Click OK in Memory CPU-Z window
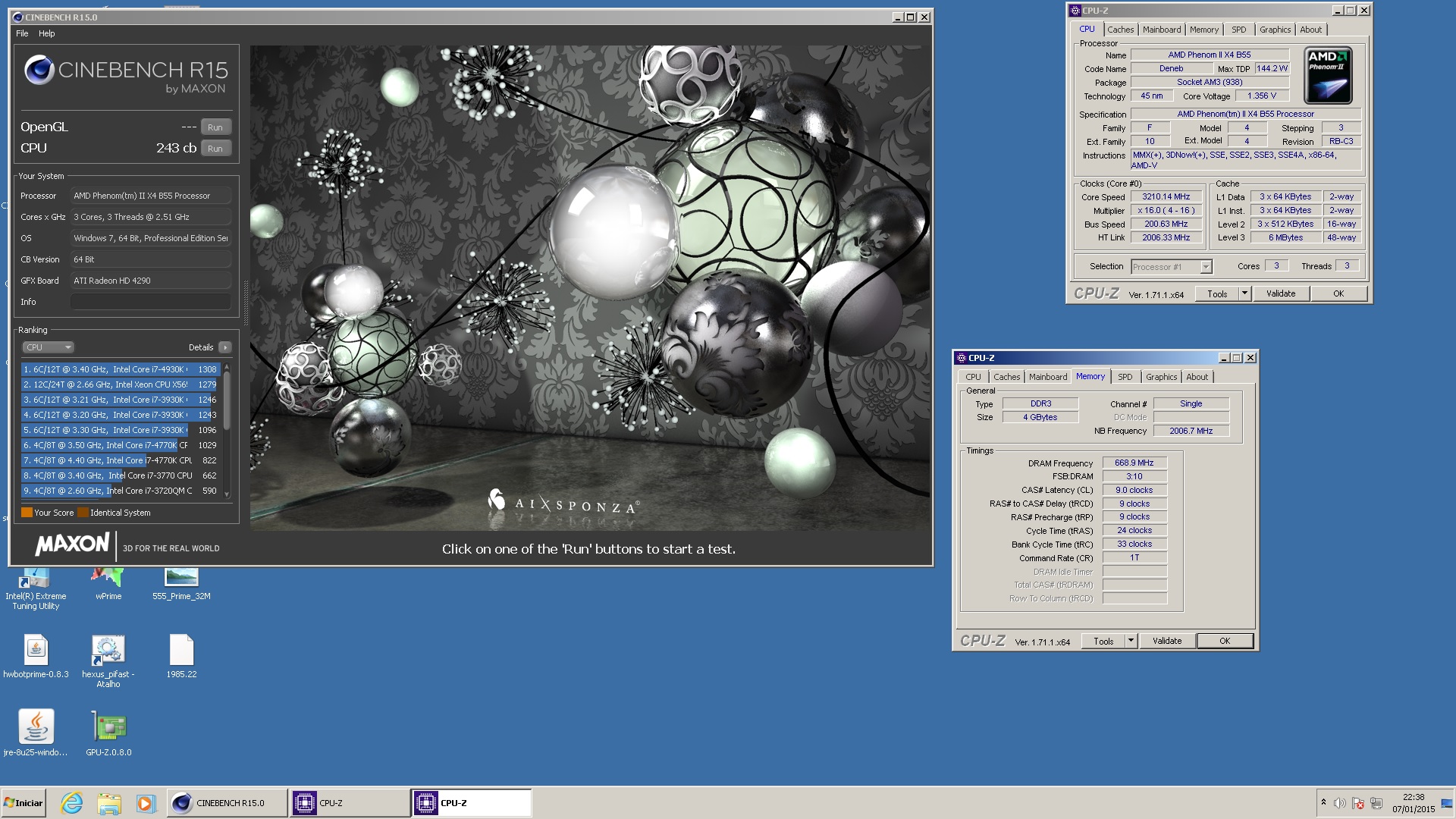This screenshot has width=1456, height=819. coord(1225,642)
